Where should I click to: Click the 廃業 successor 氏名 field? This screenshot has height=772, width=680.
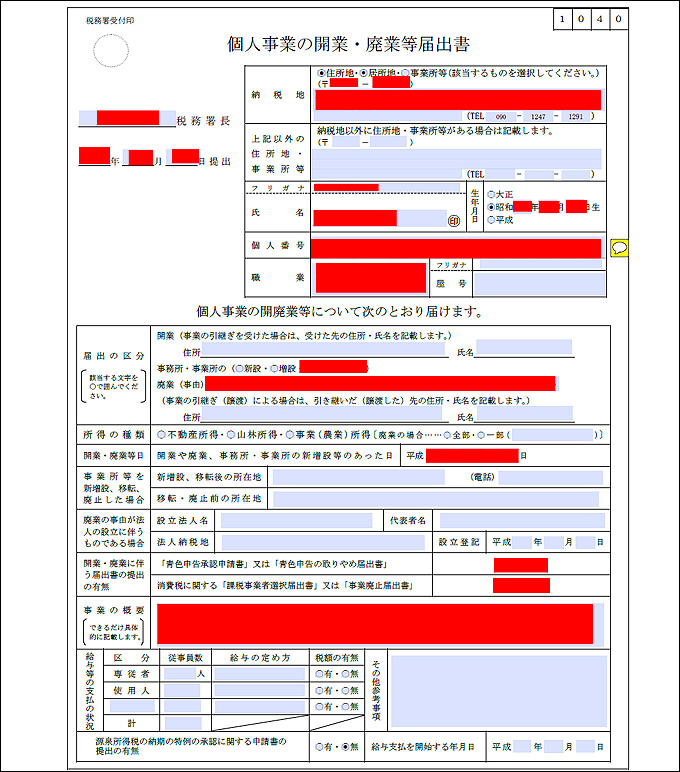[x=524, y=414]
